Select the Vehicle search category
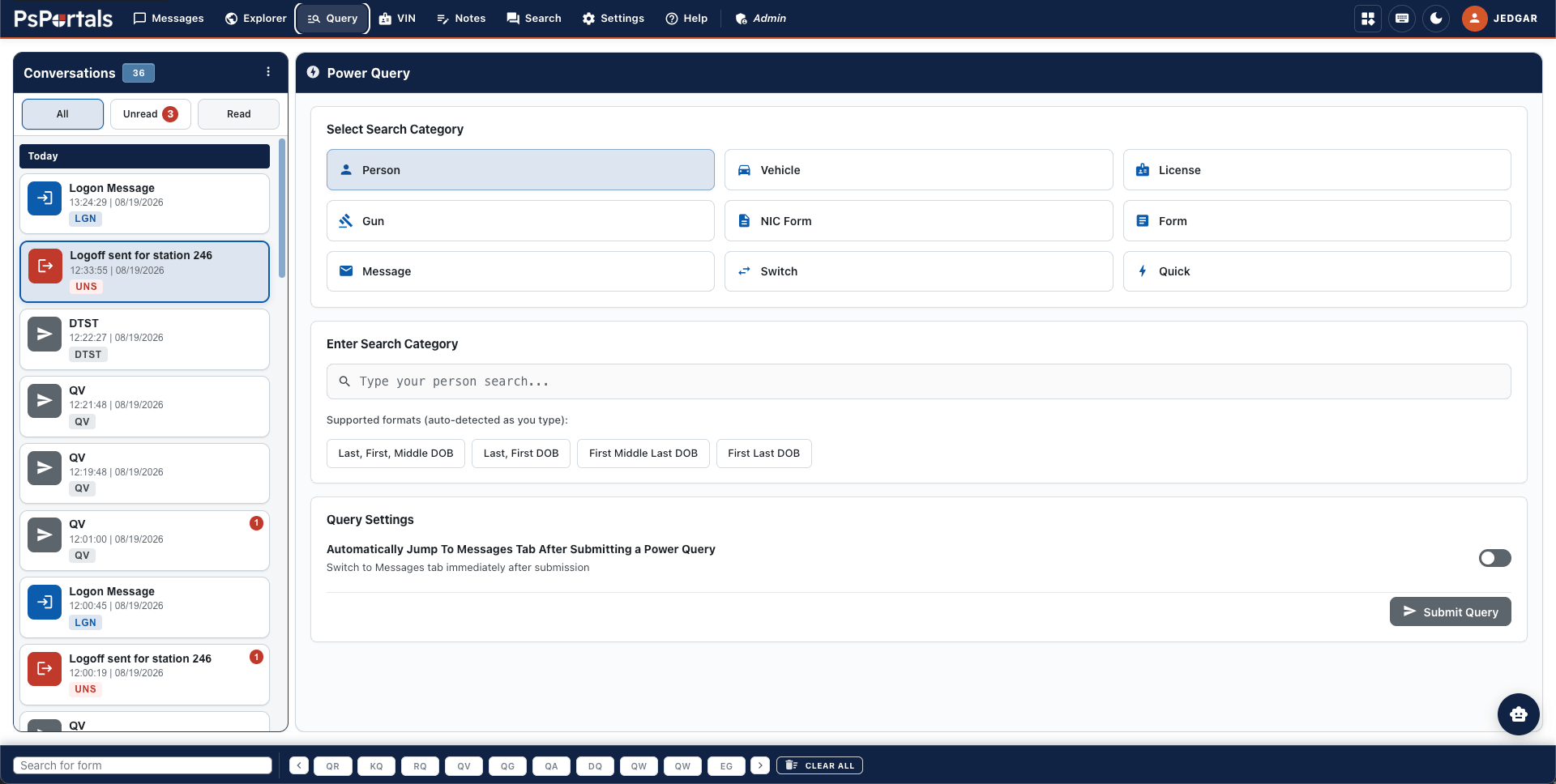This screenshot has width=1556, height=784. coord(918,170)
